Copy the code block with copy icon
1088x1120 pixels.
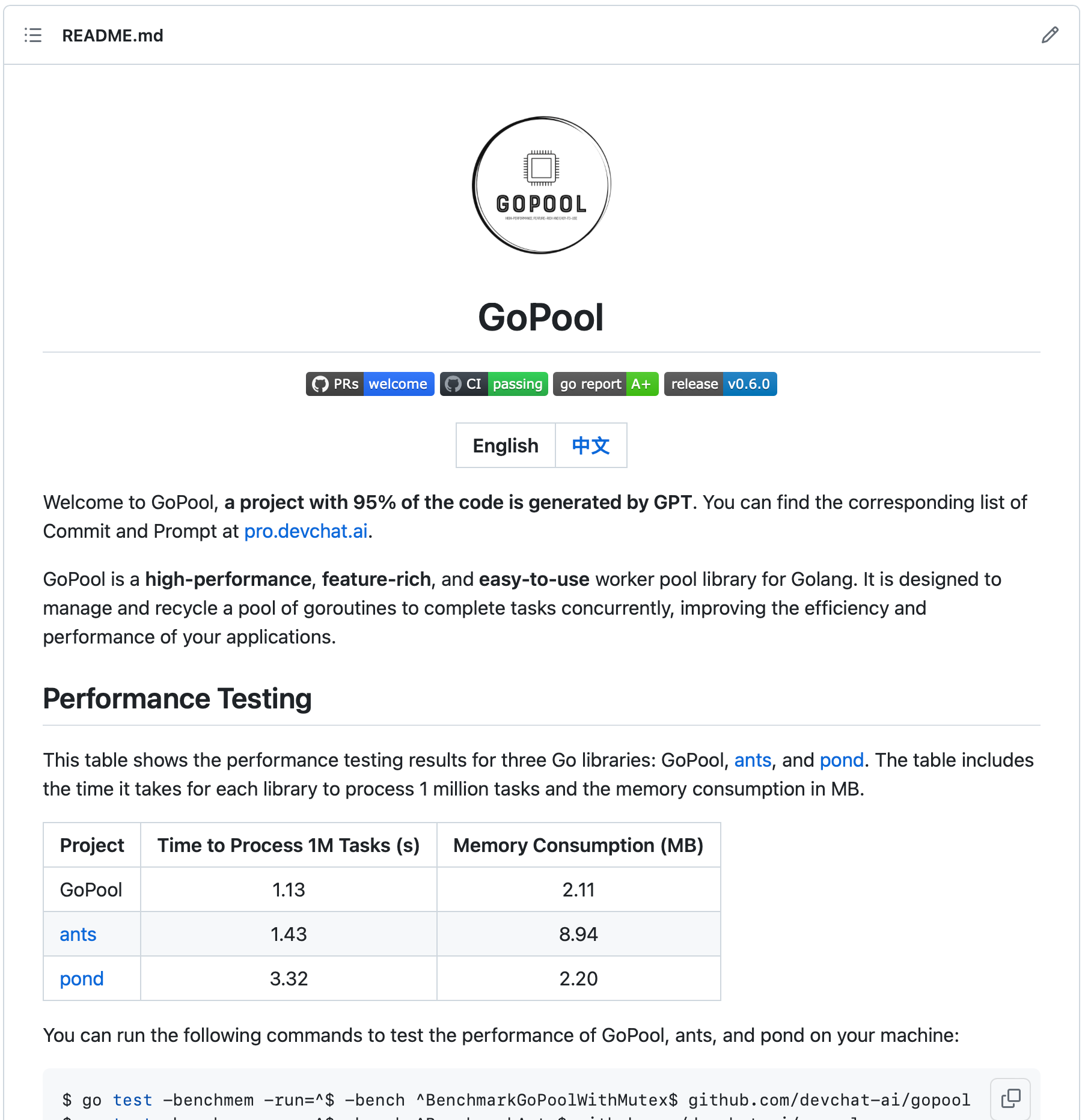(x=1010, y=1098)
